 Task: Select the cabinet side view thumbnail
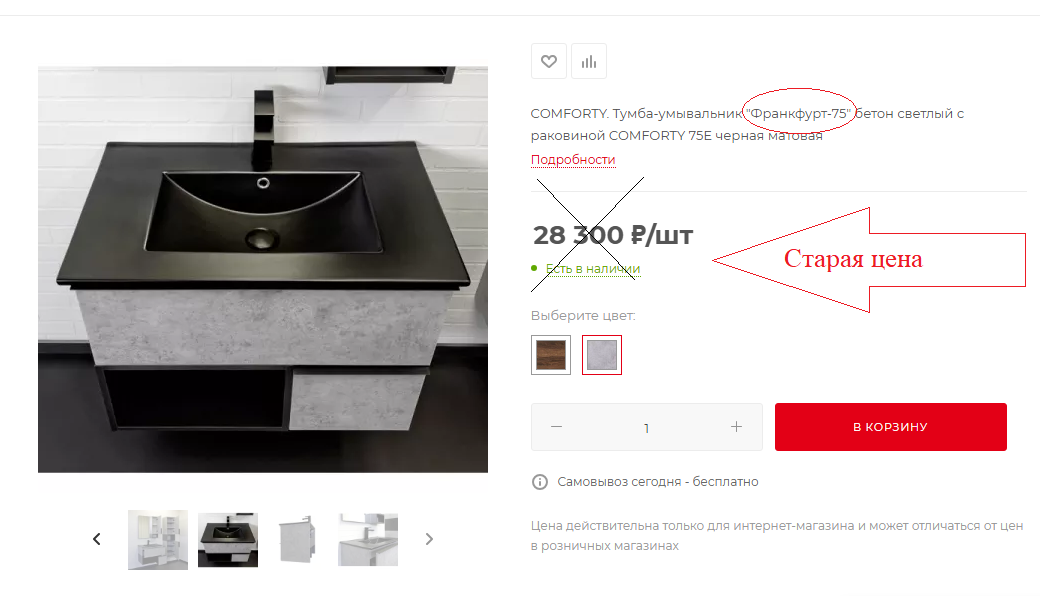pyautogui.click(x=297, y=540)
